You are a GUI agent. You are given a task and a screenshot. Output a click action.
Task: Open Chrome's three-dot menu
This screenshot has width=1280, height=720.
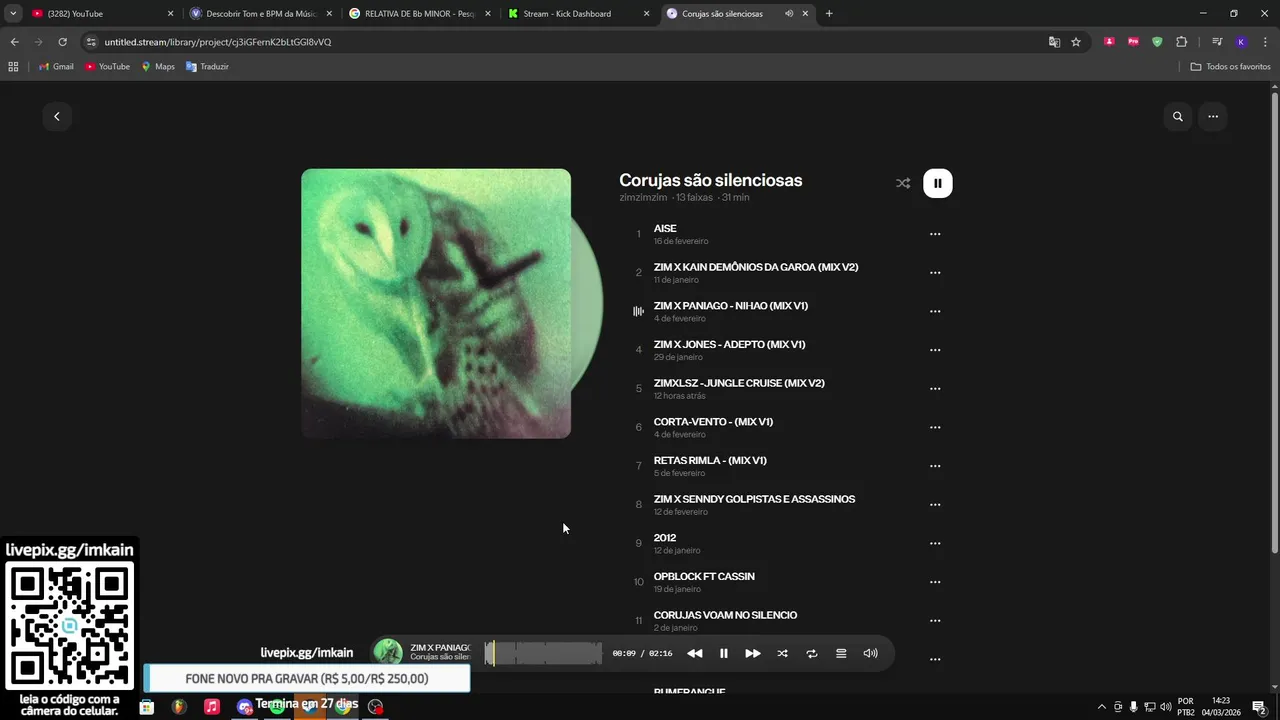1265,42
